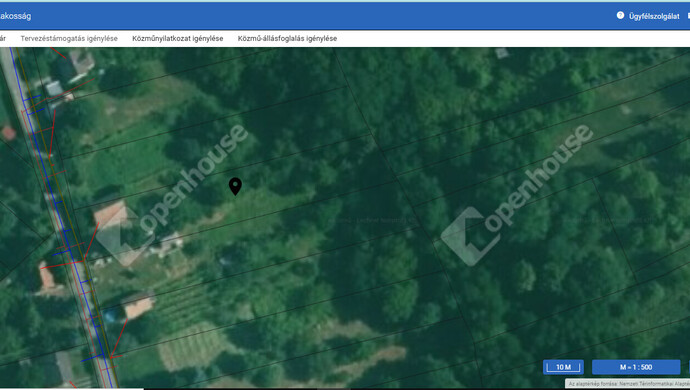
Task: Select the black location pin on map
Action: 235,186
